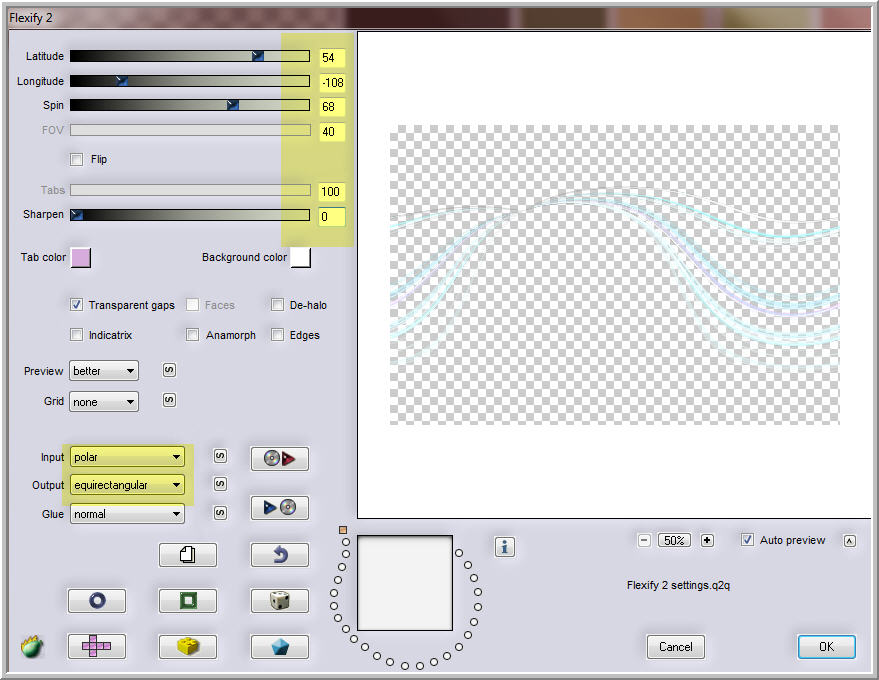
Task: Click the green square icon button
Action: tap(188, 601)
